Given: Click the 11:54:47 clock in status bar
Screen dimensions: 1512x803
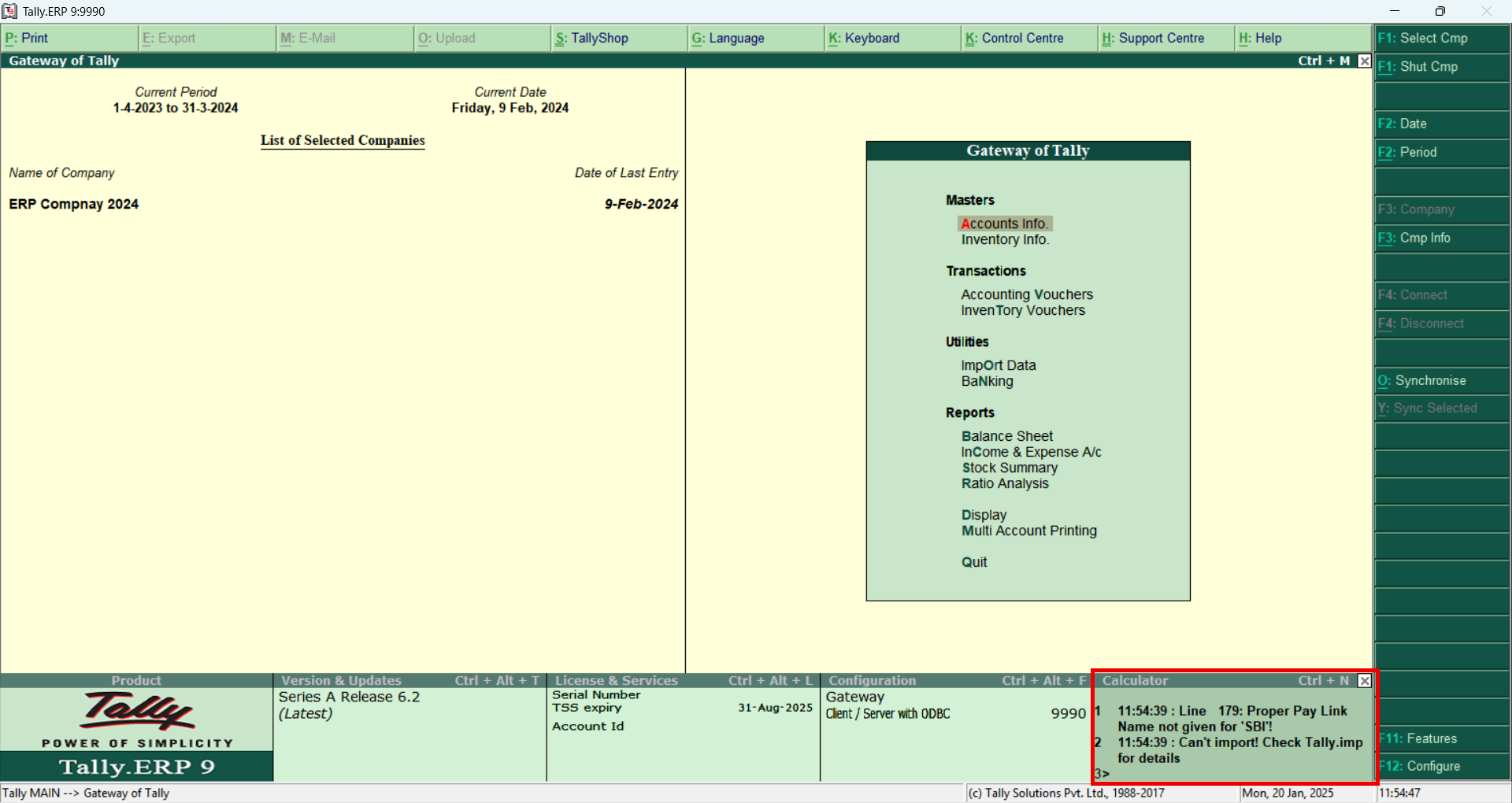Looking at the screenshot, I should (1400, 794).
